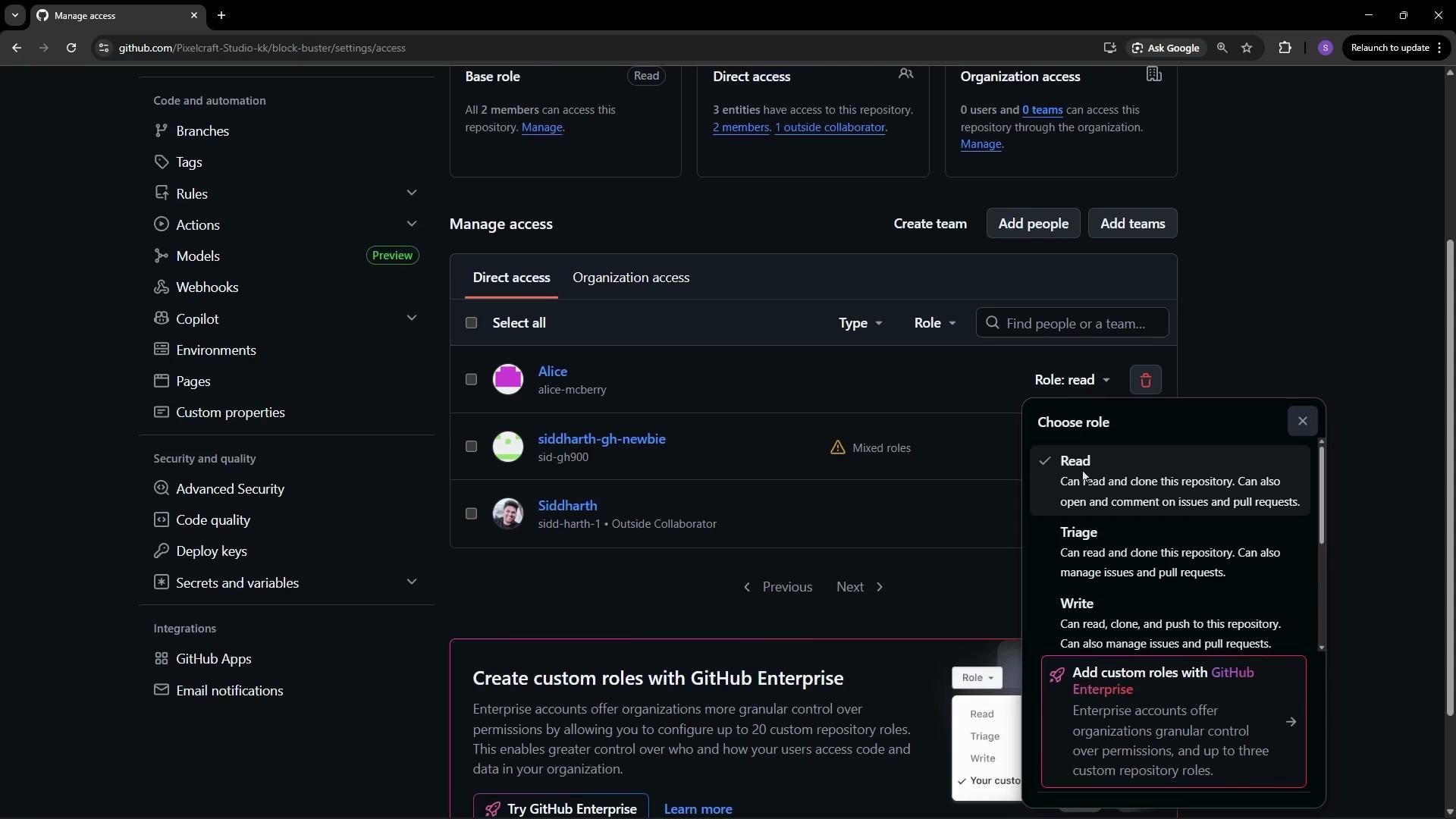Click Alice's avatar

[x=508, y=379]
